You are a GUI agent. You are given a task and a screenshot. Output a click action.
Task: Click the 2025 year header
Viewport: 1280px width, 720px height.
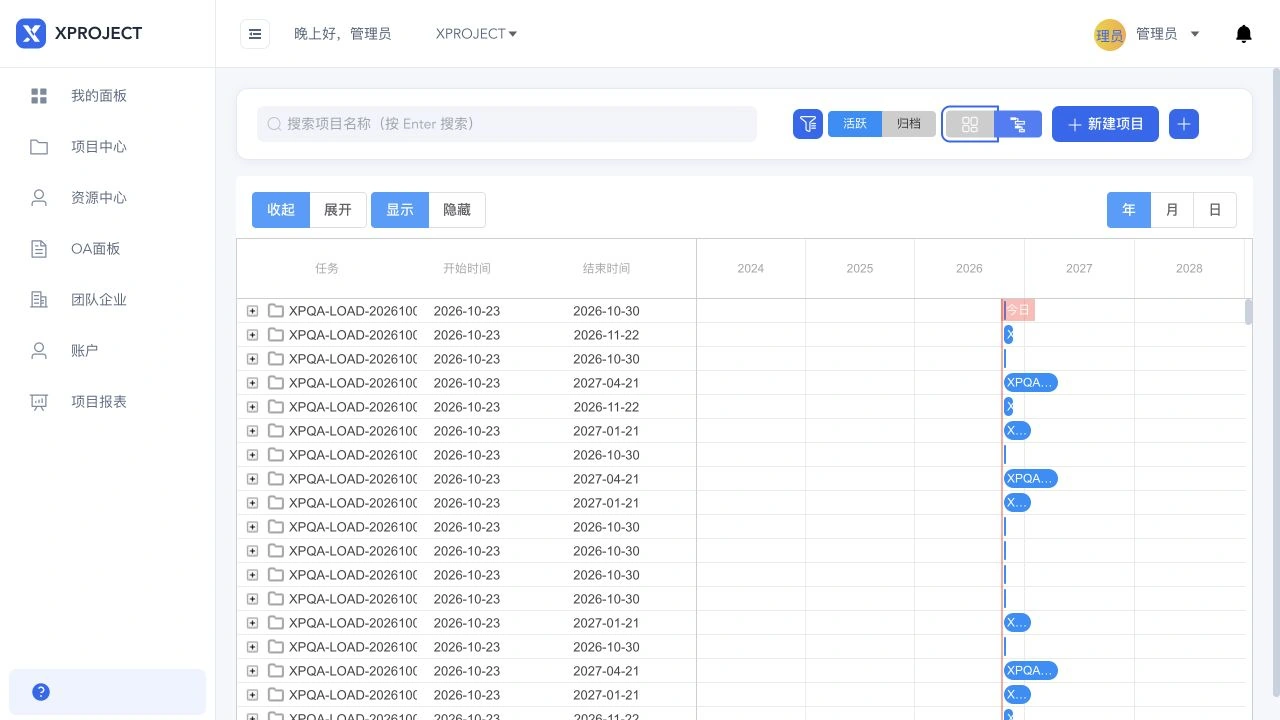pos(860,268)
